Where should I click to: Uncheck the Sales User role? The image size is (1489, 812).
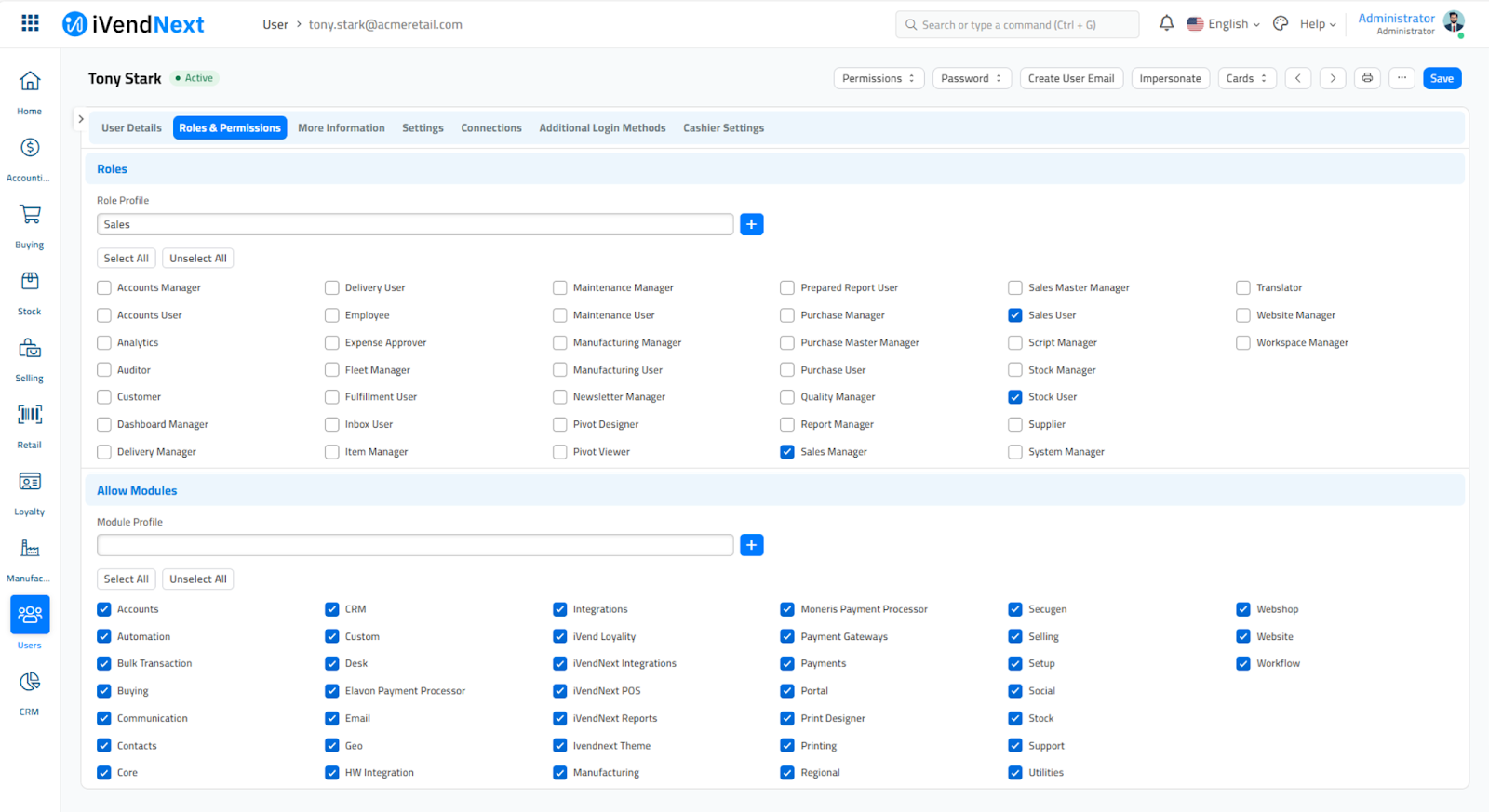click(x=1015, y=315)
